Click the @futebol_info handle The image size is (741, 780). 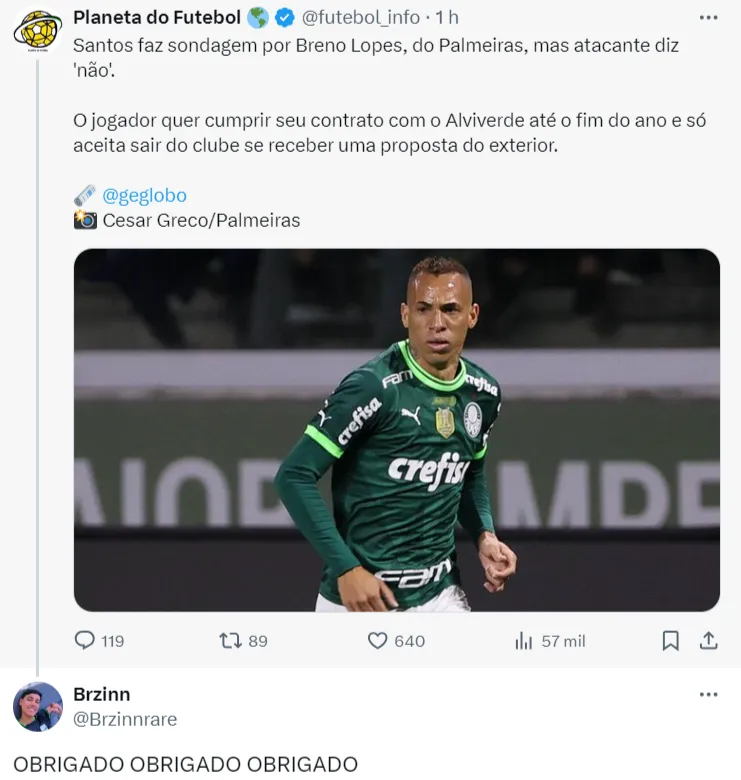(x=360, y=17)
